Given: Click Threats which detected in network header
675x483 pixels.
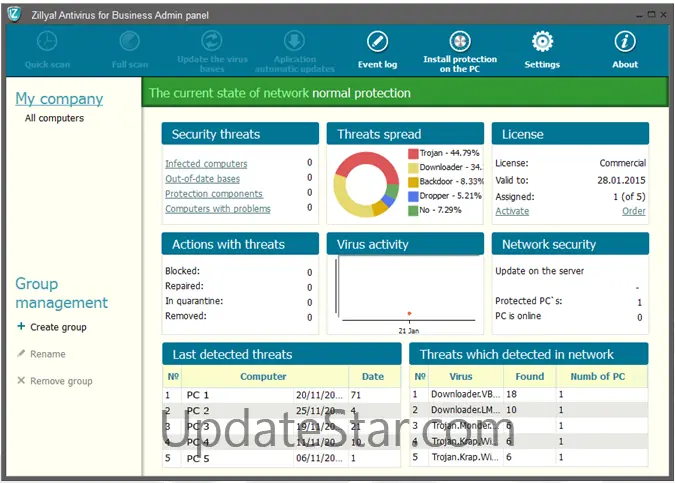Looking at the screenshot, I should (529, 354).
